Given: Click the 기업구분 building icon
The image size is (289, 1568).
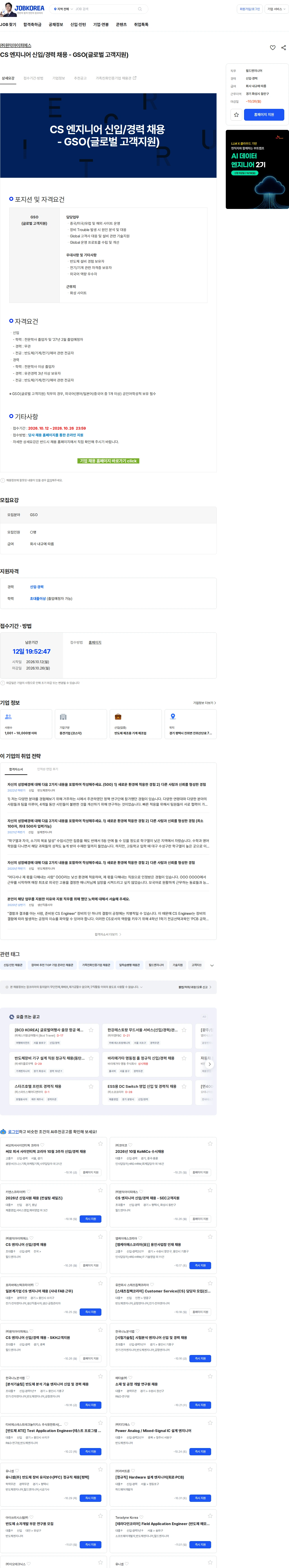Looking at the screenshot, I should click(x=63, y=716).
